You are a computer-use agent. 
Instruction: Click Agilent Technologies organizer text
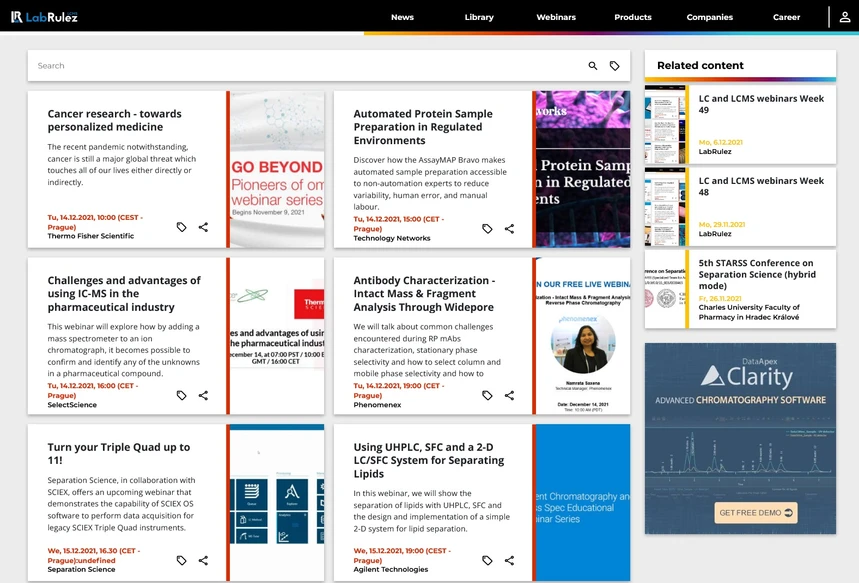(x=391, y=570)
